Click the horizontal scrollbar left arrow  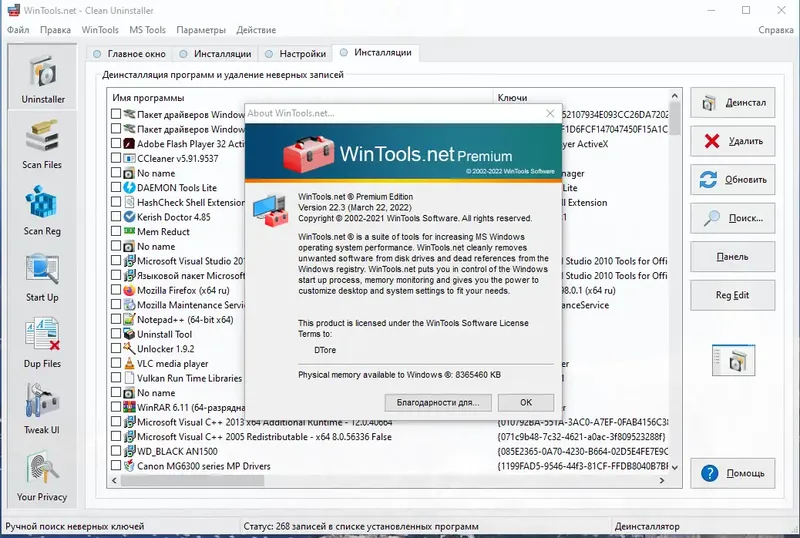click(114, 480)
